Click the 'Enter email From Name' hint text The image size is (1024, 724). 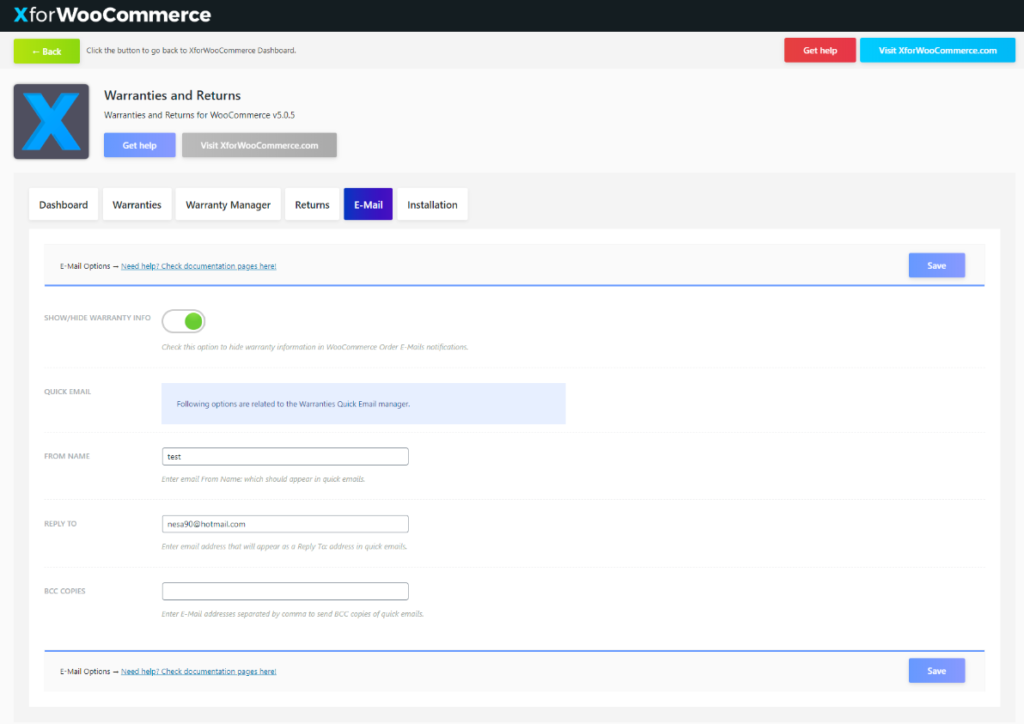coord(263,479)
